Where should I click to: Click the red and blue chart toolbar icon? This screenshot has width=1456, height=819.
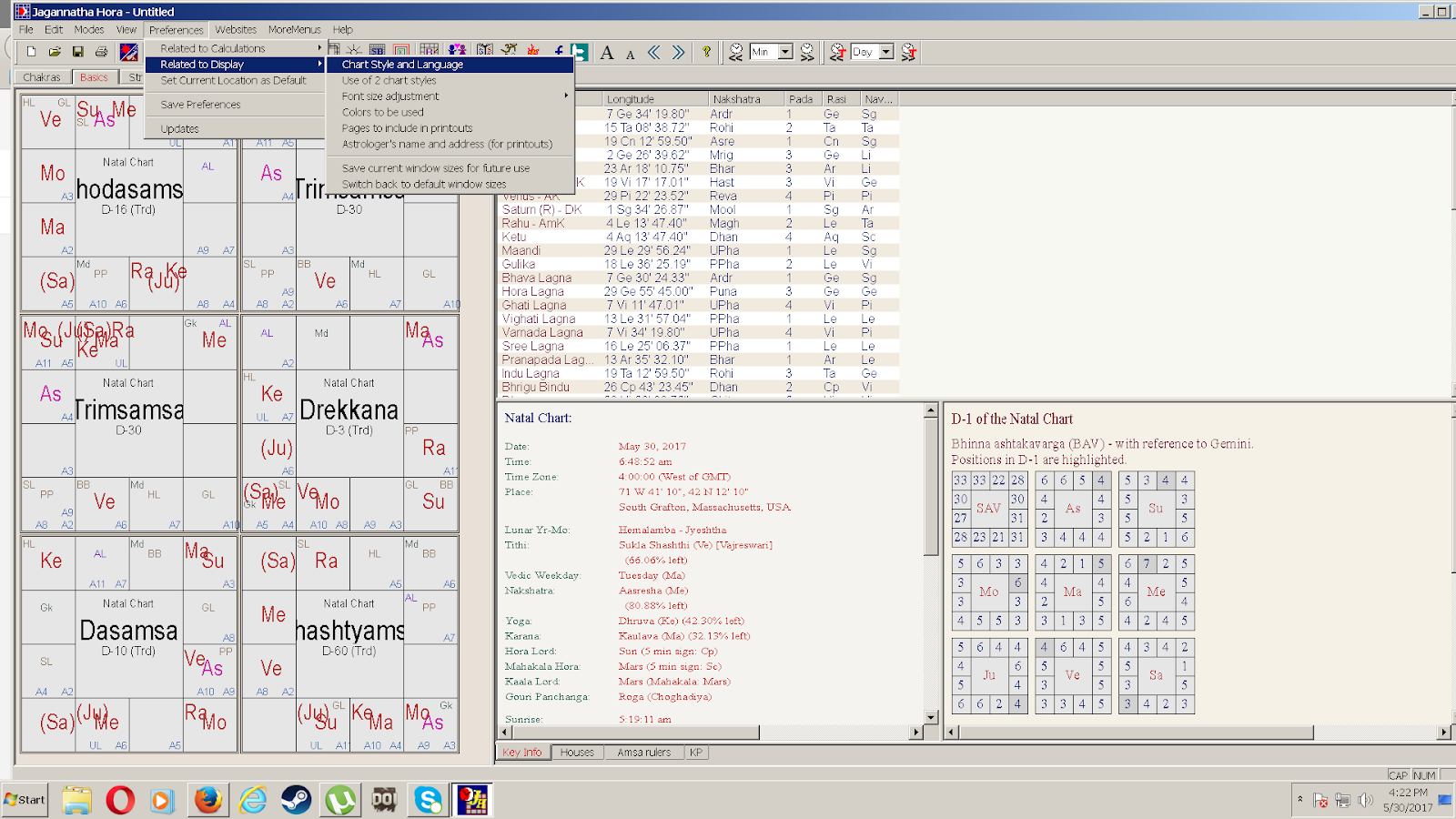pos(129,52)
